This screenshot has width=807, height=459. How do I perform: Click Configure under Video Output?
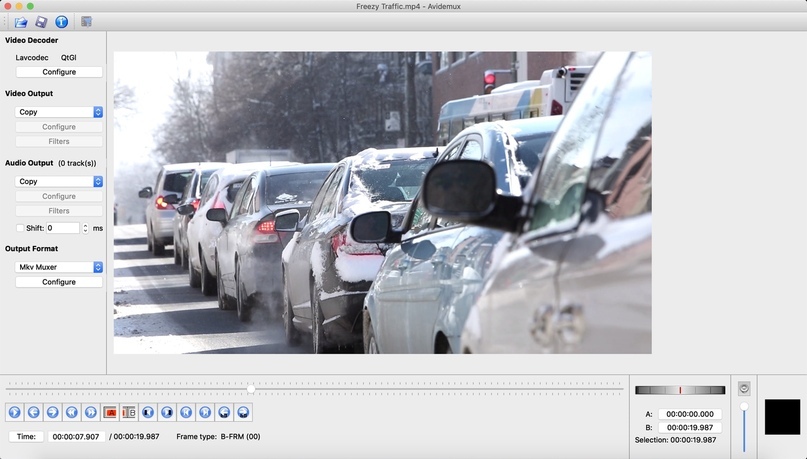click(x=59, y=127)
